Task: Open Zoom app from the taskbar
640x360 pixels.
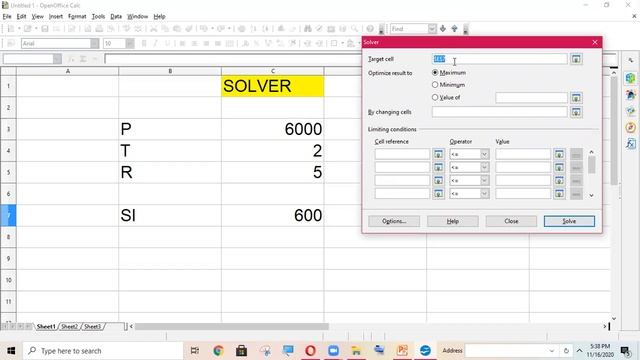Action: 333,350
